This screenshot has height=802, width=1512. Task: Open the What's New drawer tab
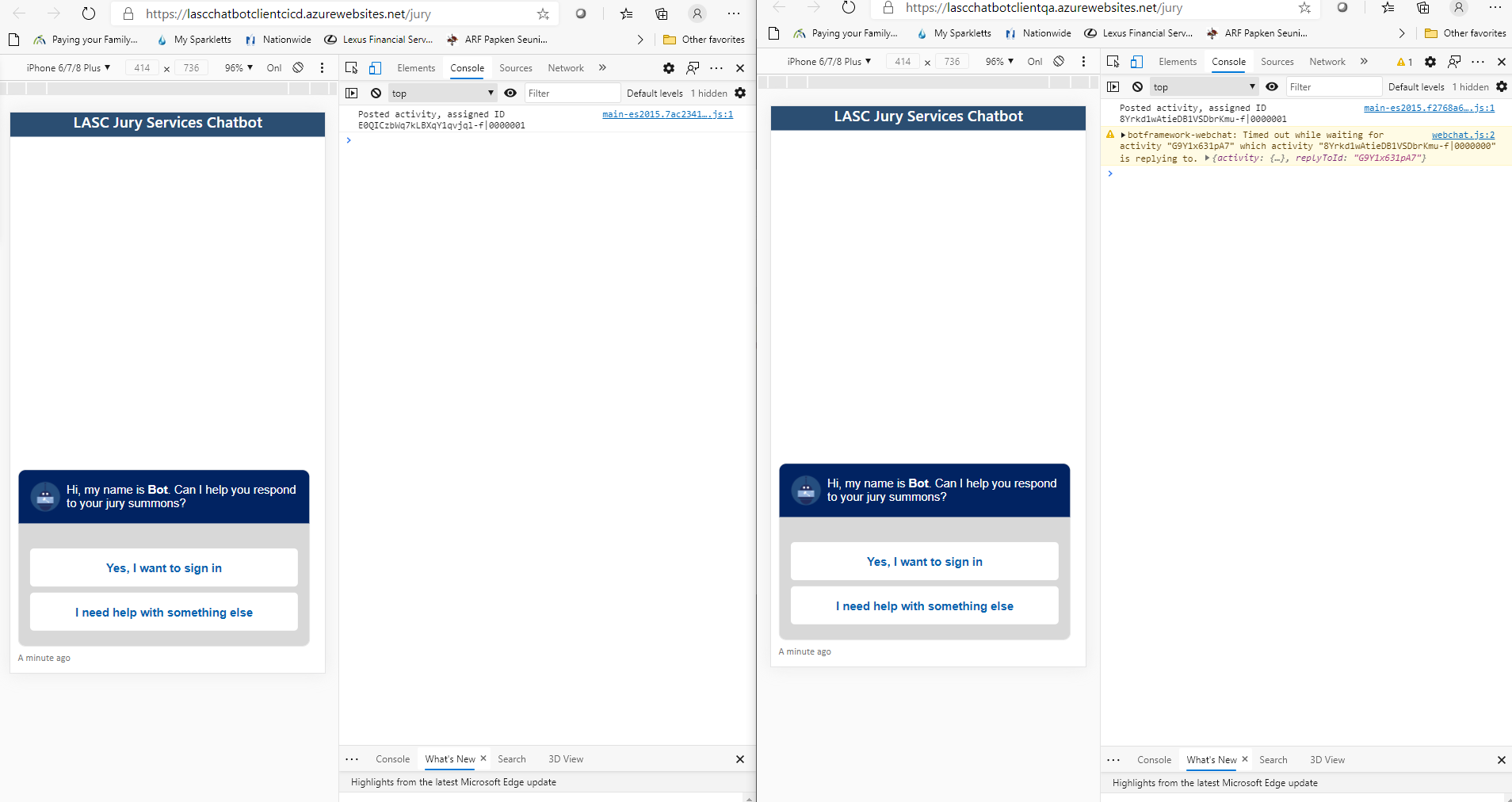tap(451, 758)
